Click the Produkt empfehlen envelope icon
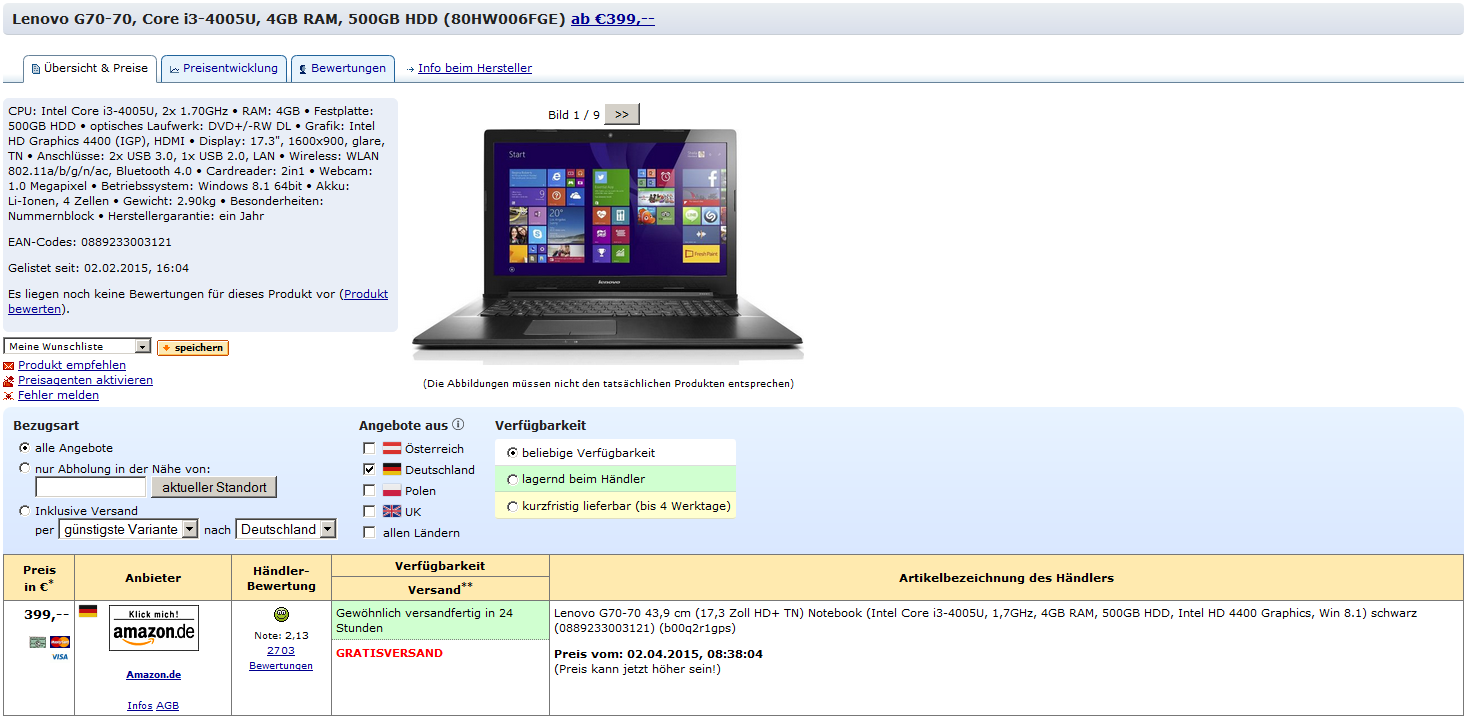The image size is (1466, 718). click(x=9, y=366)
